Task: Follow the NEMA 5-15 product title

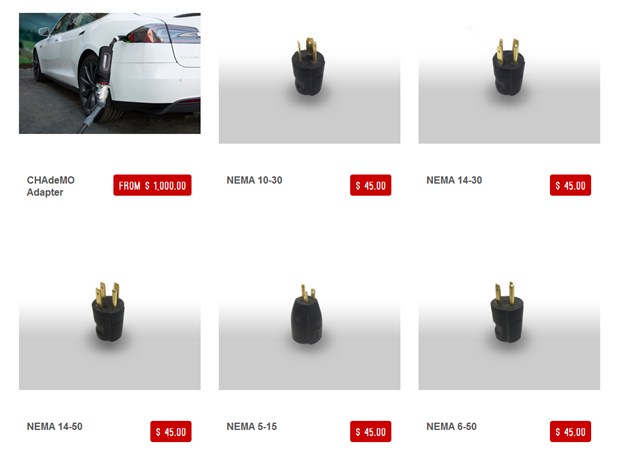Action: click(x=251, y=427)
